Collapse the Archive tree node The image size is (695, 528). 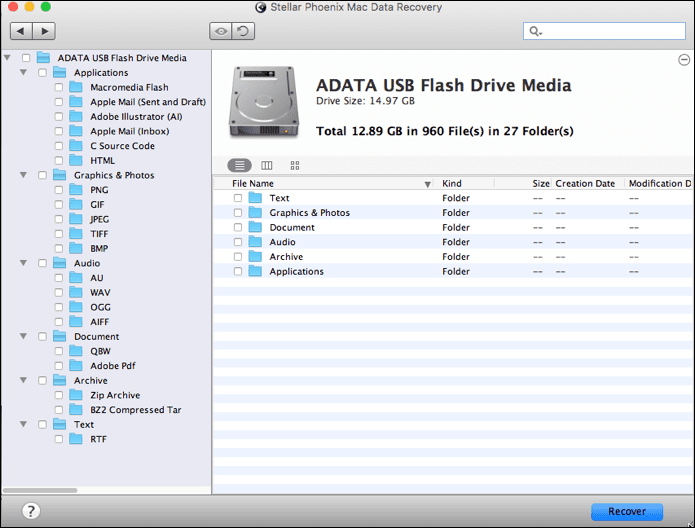point(23,380)
